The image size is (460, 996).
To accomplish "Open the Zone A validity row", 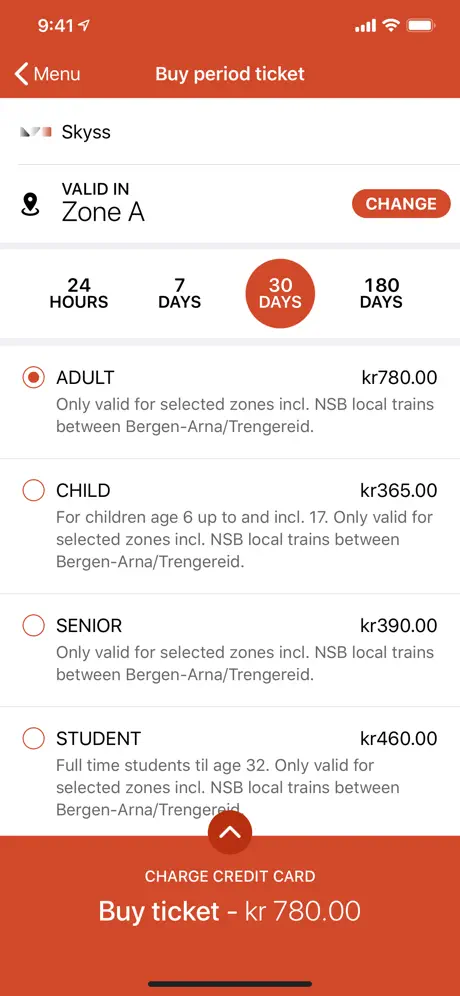I will tap(230, 204).
